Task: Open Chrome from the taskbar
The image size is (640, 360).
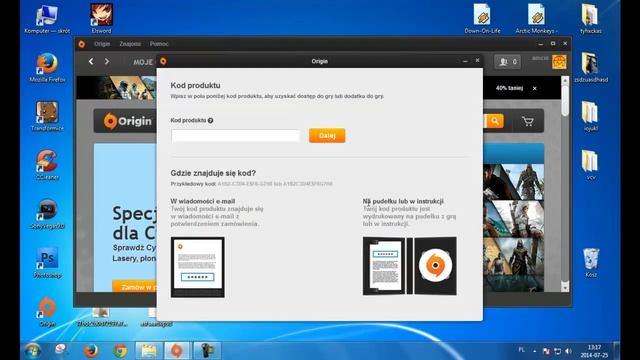Action: [120, 351]
